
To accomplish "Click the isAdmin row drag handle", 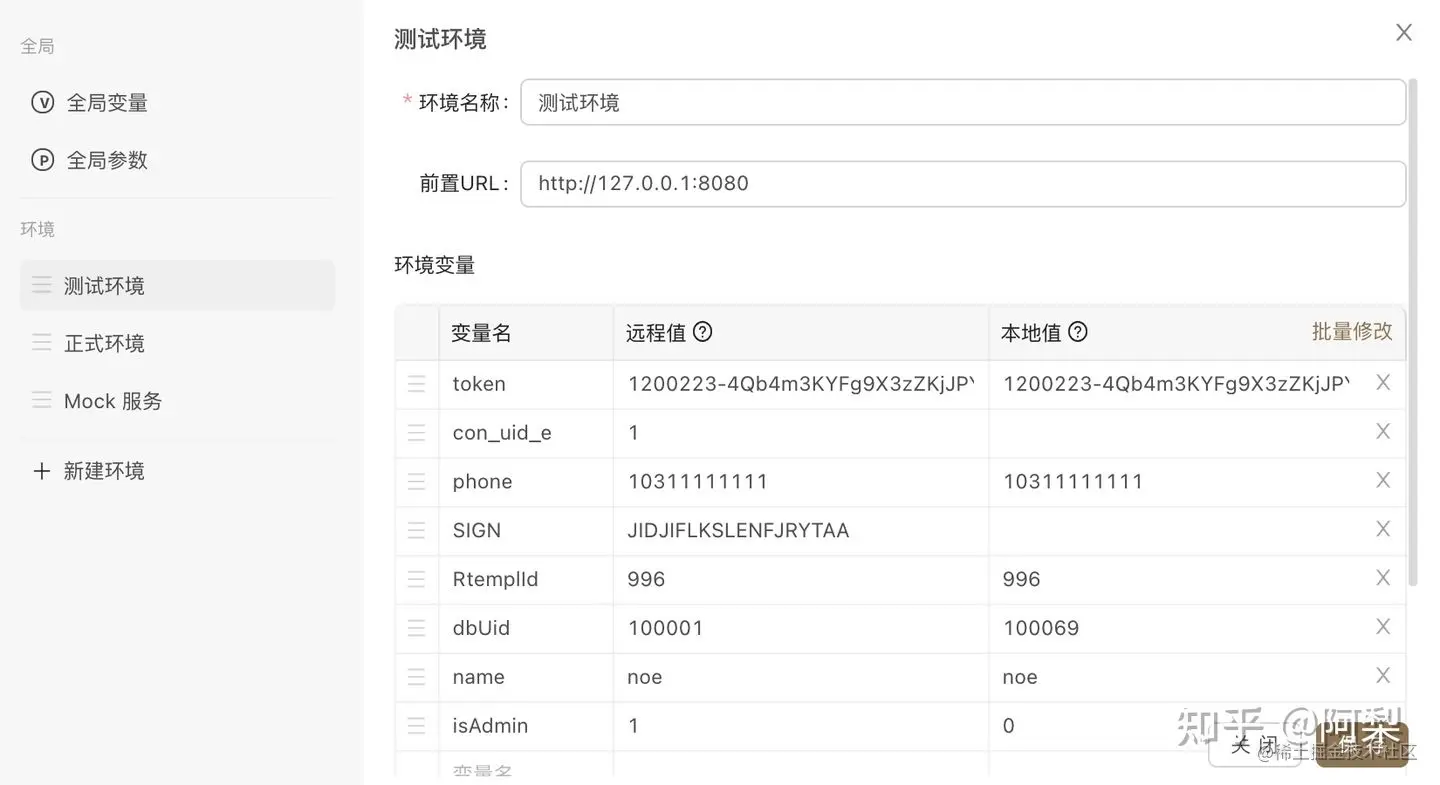I will 416,726.
